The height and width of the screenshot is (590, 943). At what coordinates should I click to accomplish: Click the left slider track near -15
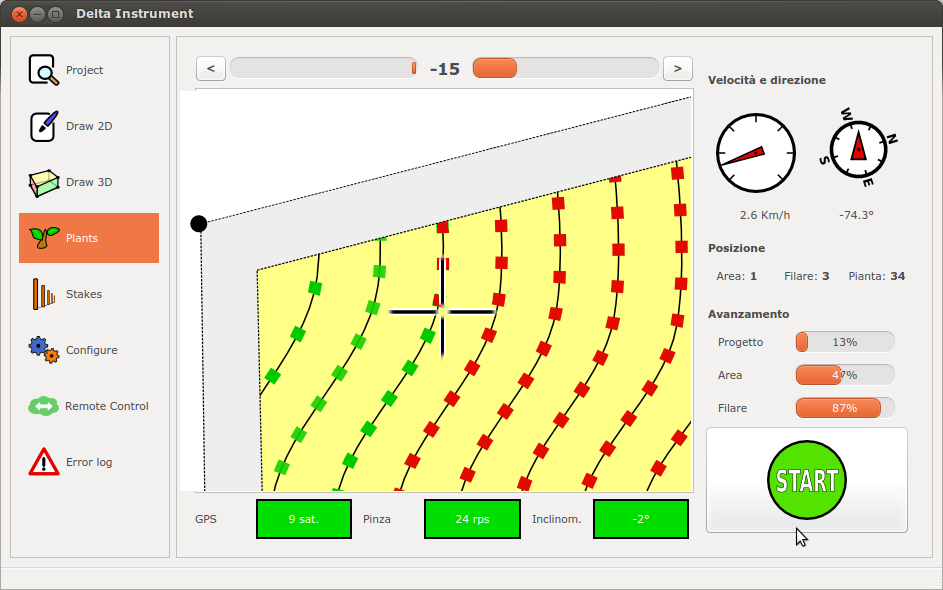(322, 68)
